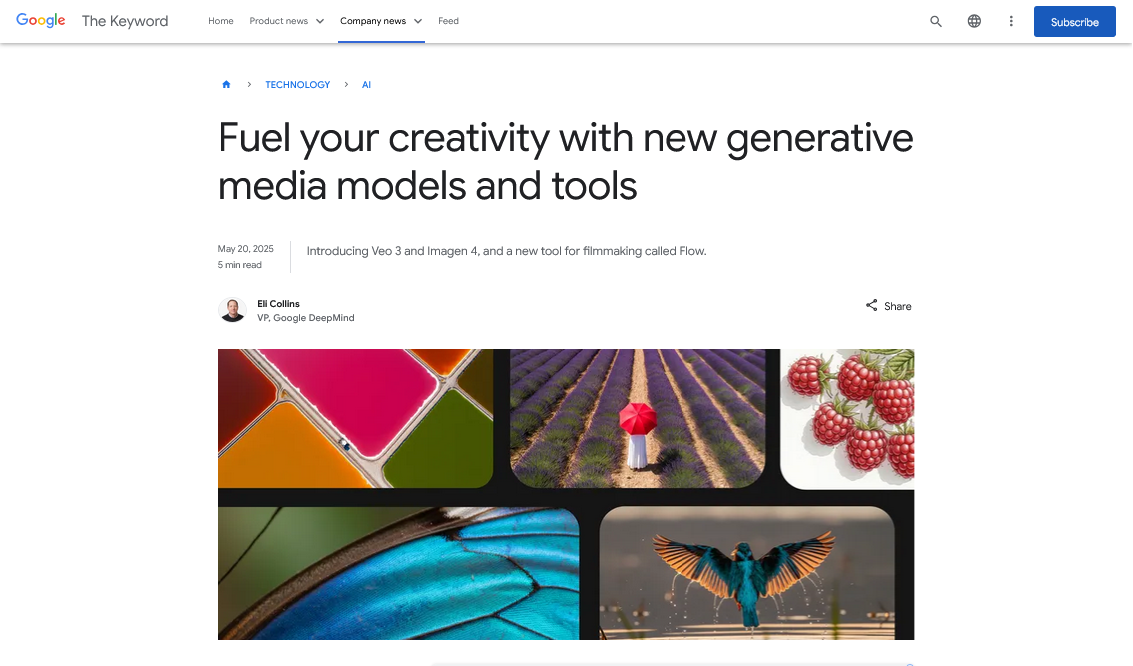1133x666 pixels.
Task: Click the Subscribe button
Action: (1074, 22)
